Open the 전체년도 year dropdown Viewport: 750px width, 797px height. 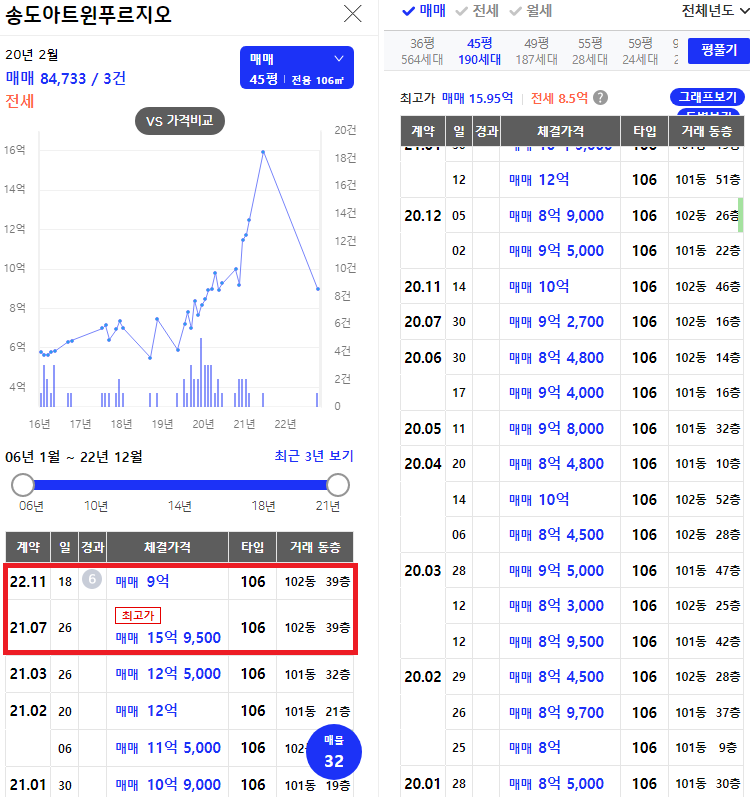point(715,11)
